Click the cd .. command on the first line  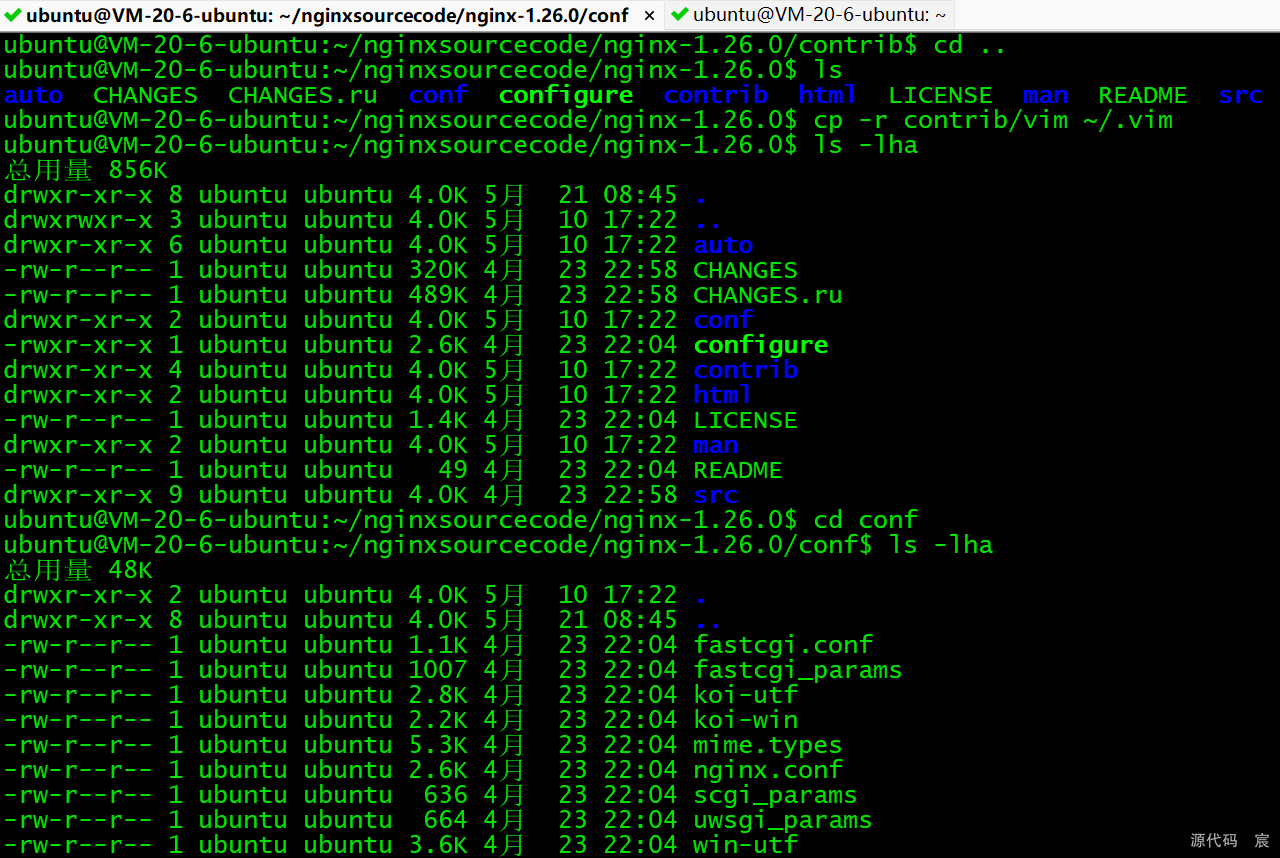pyautogui.click(x=970, y=45)
